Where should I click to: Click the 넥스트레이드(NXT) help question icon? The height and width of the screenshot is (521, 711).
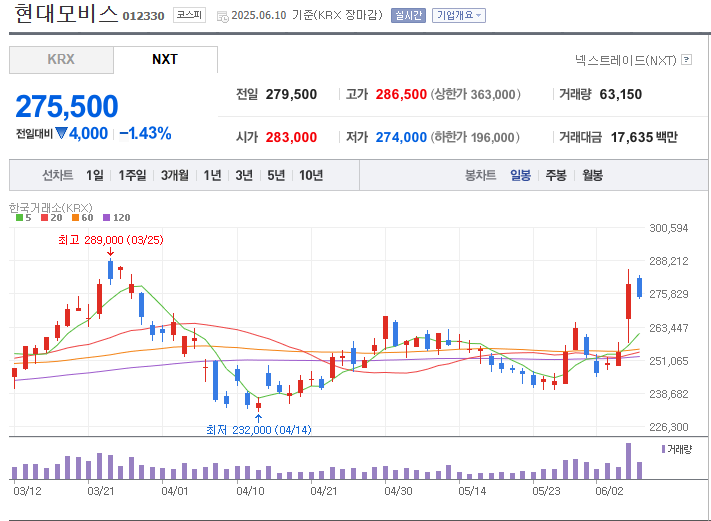[x=687, y=59]
